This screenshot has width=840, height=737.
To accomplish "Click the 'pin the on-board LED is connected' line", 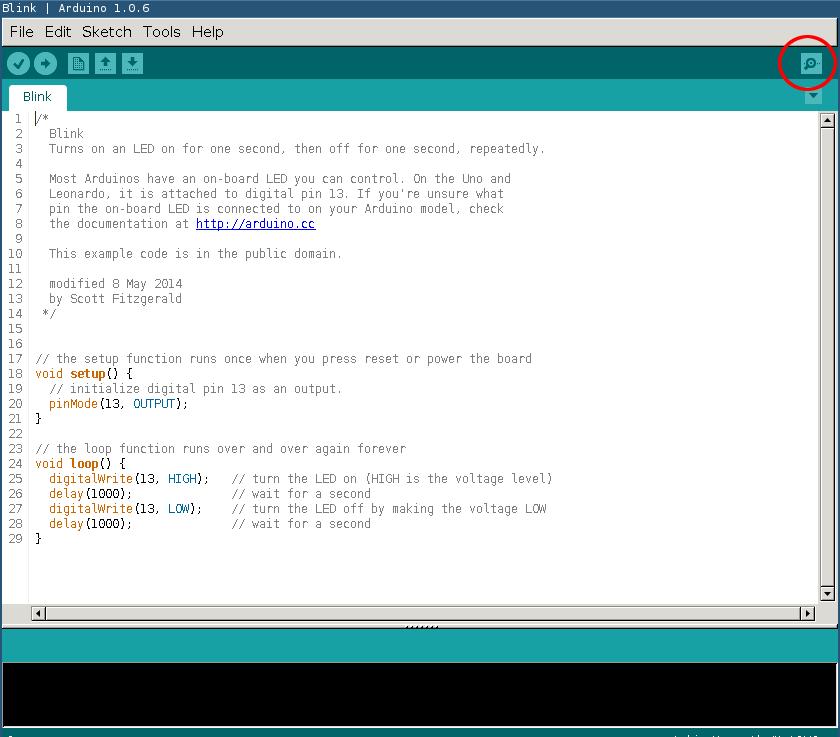I will click(x=276, y=209).
